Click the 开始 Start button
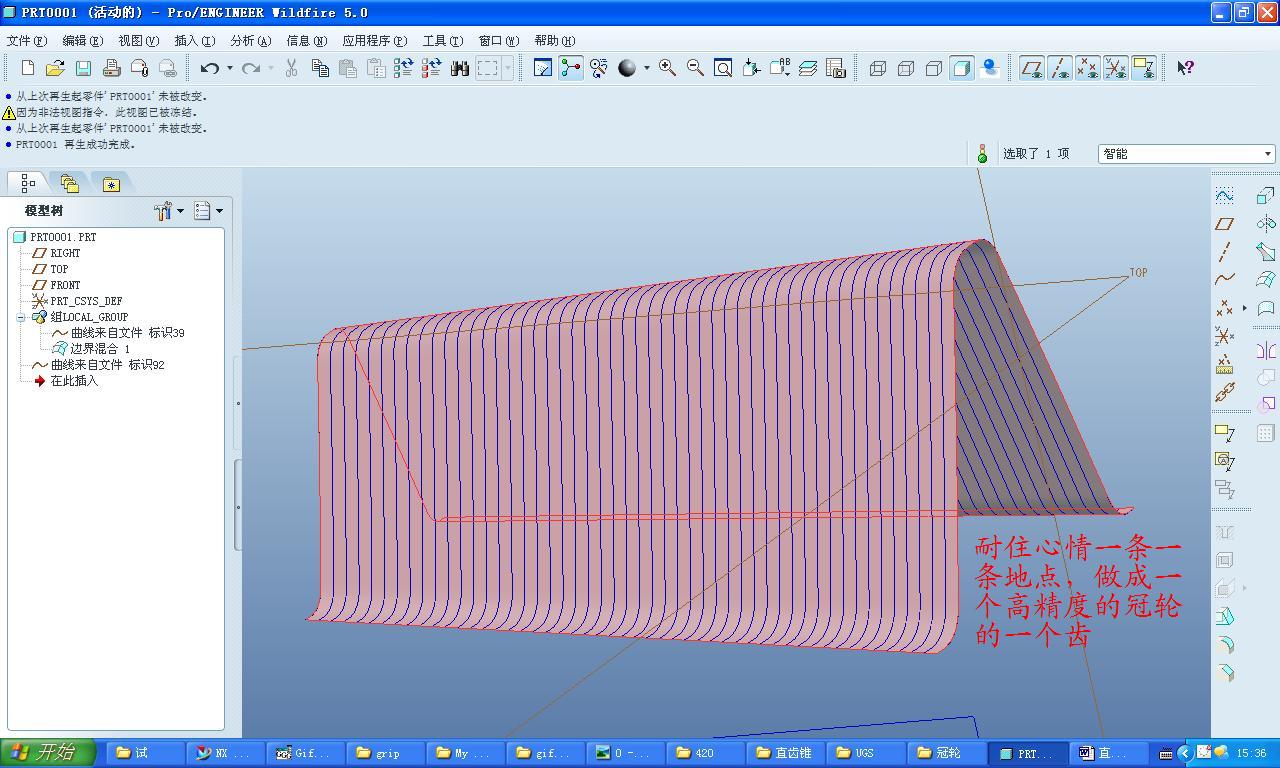 click(x=48, y=753)
